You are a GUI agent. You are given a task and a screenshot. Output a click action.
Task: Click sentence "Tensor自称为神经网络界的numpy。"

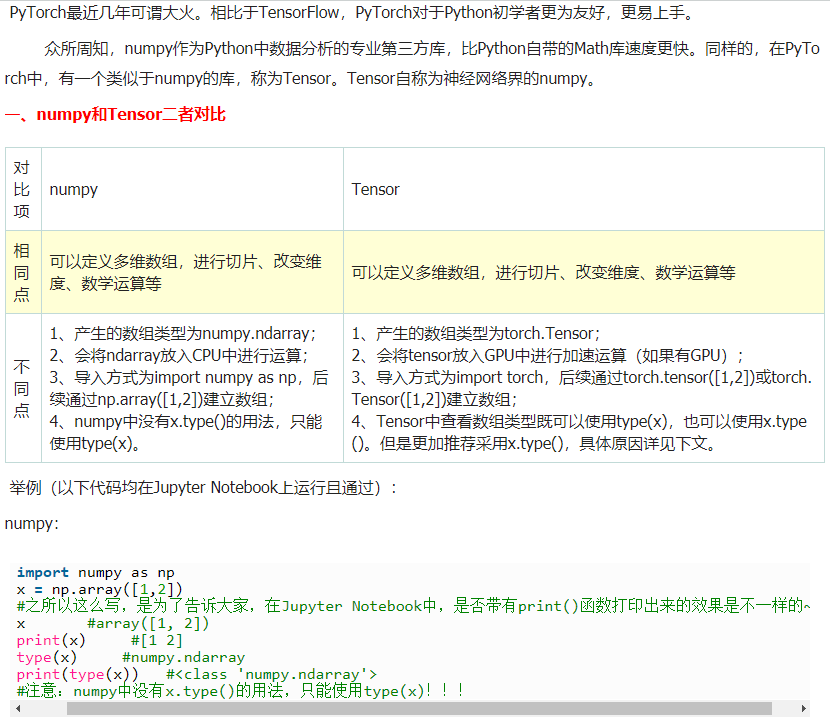click(x=472, y=78)
